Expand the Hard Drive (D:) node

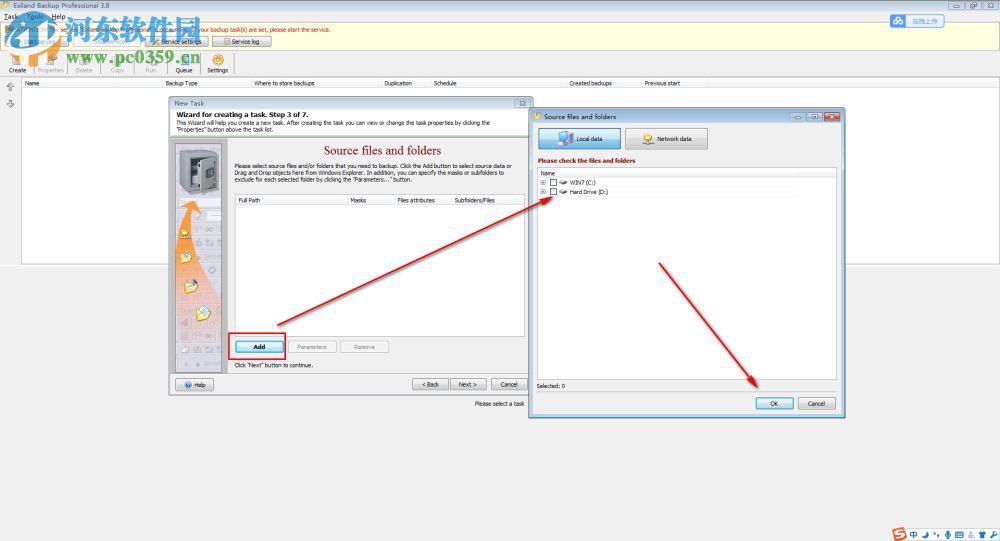[x=543, y=191]
